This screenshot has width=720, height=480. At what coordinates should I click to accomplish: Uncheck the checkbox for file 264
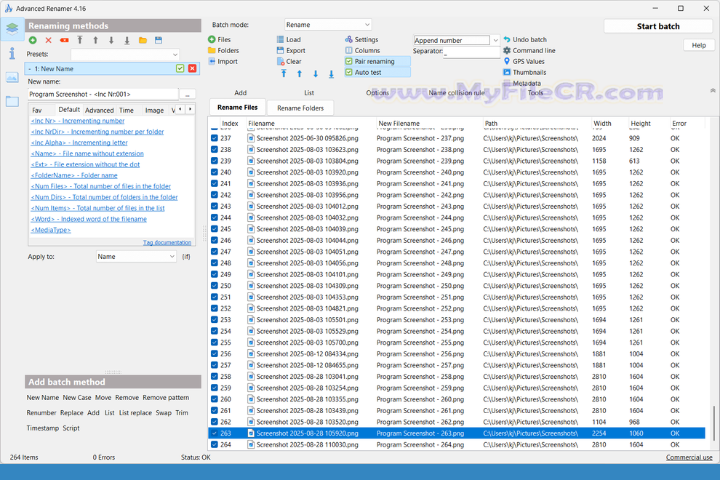point(214,445)
